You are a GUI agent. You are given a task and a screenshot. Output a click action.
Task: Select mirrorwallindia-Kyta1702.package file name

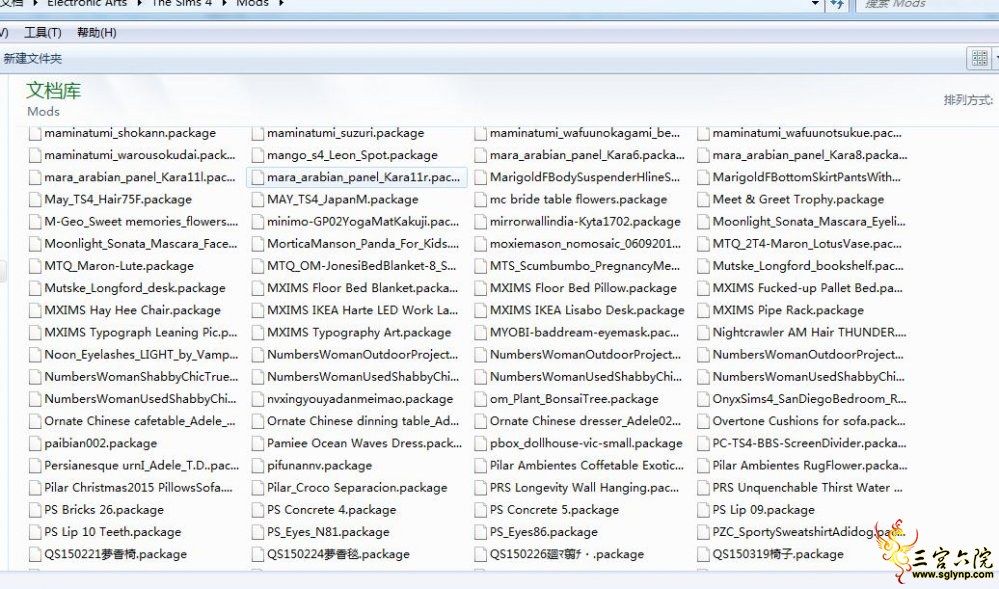pos(585,222)
